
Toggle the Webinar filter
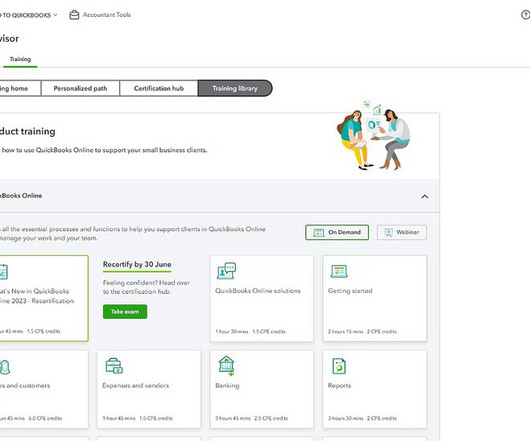tap(402, 232)
